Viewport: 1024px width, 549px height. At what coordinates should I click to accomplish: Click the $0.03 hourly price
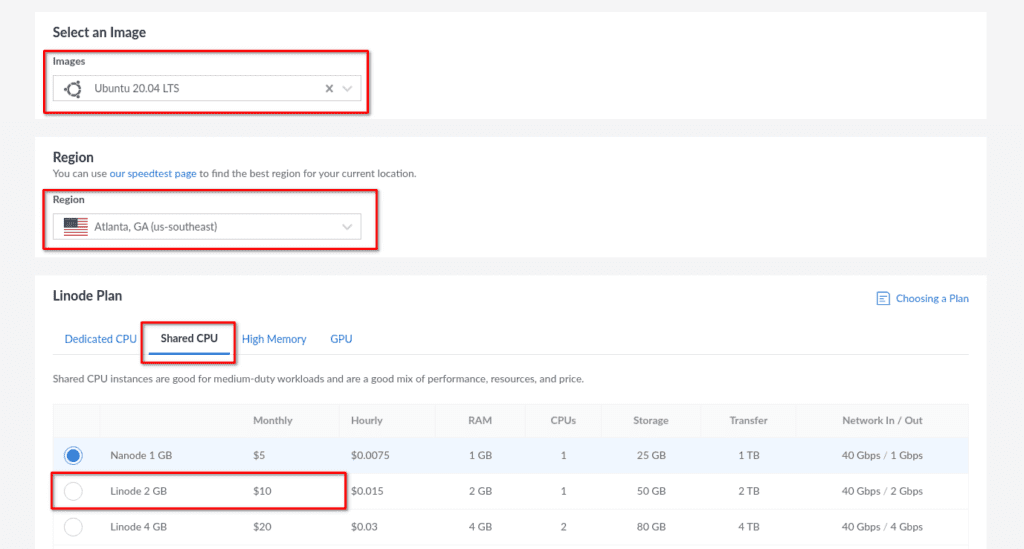click(x=364, y=527)
